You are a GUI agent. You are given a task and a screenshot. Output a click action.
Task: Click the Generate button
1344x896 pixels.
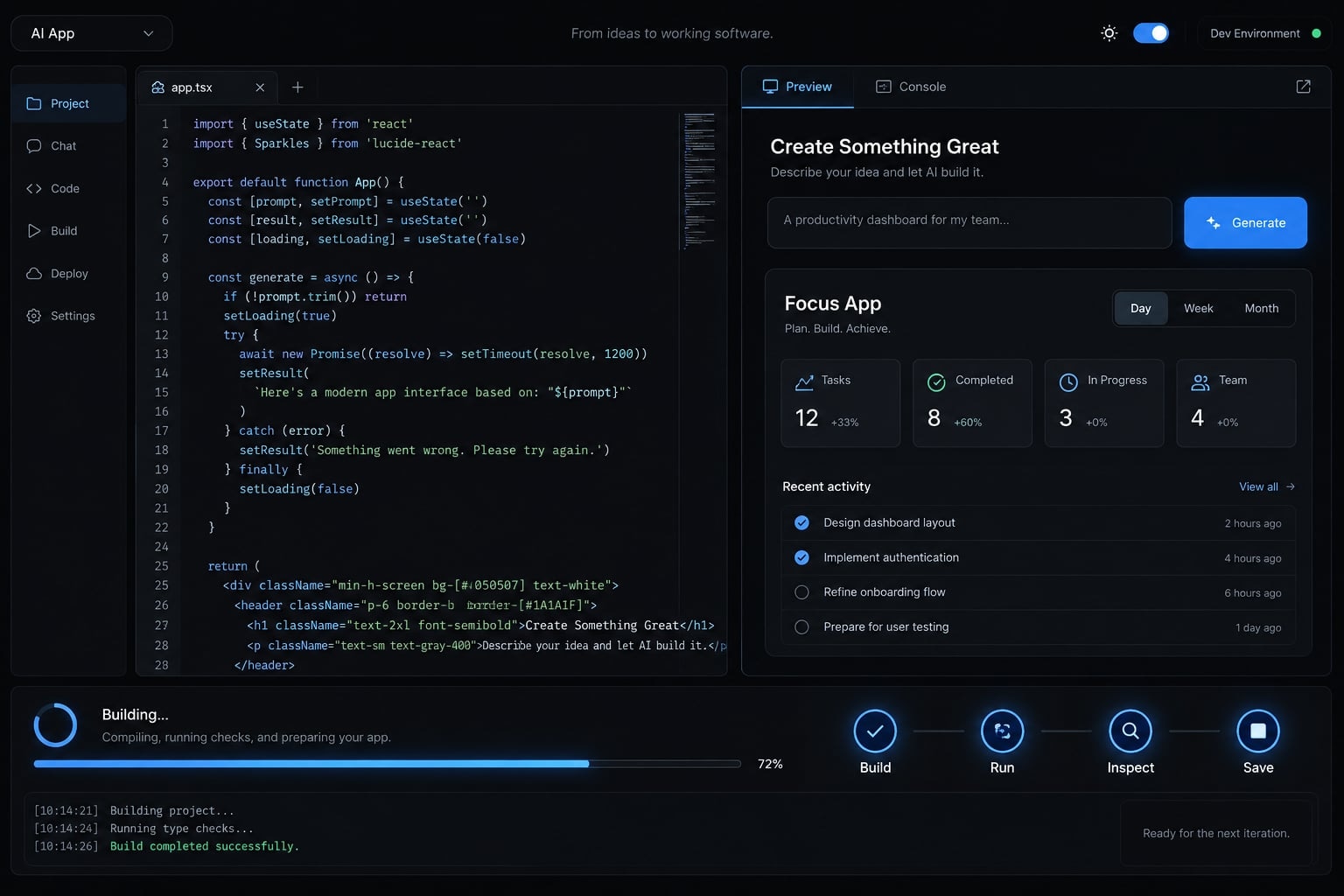pyautogui.click(x=1245, y=222)
